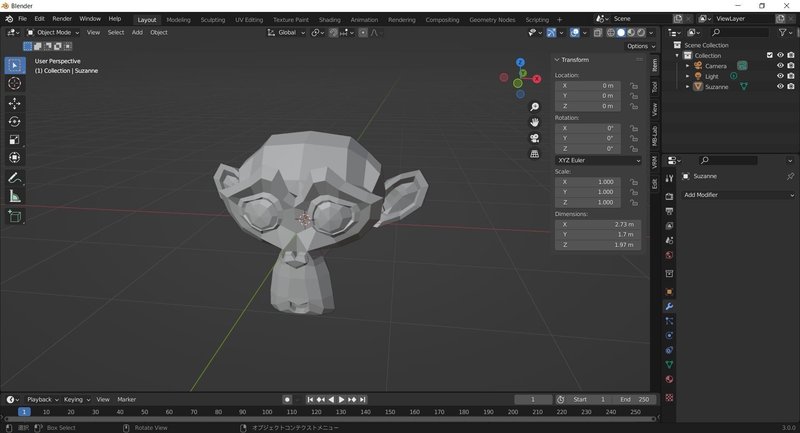This screenshot has height=433, width=800.
Task: Toggle camera view icon in viewport
Action: point(534,138)
